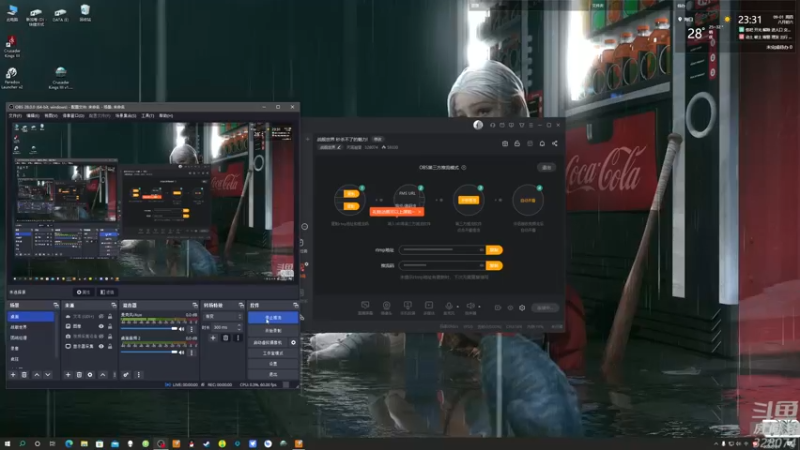Open File Explorer from taskbar
Viewport: 800px width, 450px height.
tap(84, 444)
